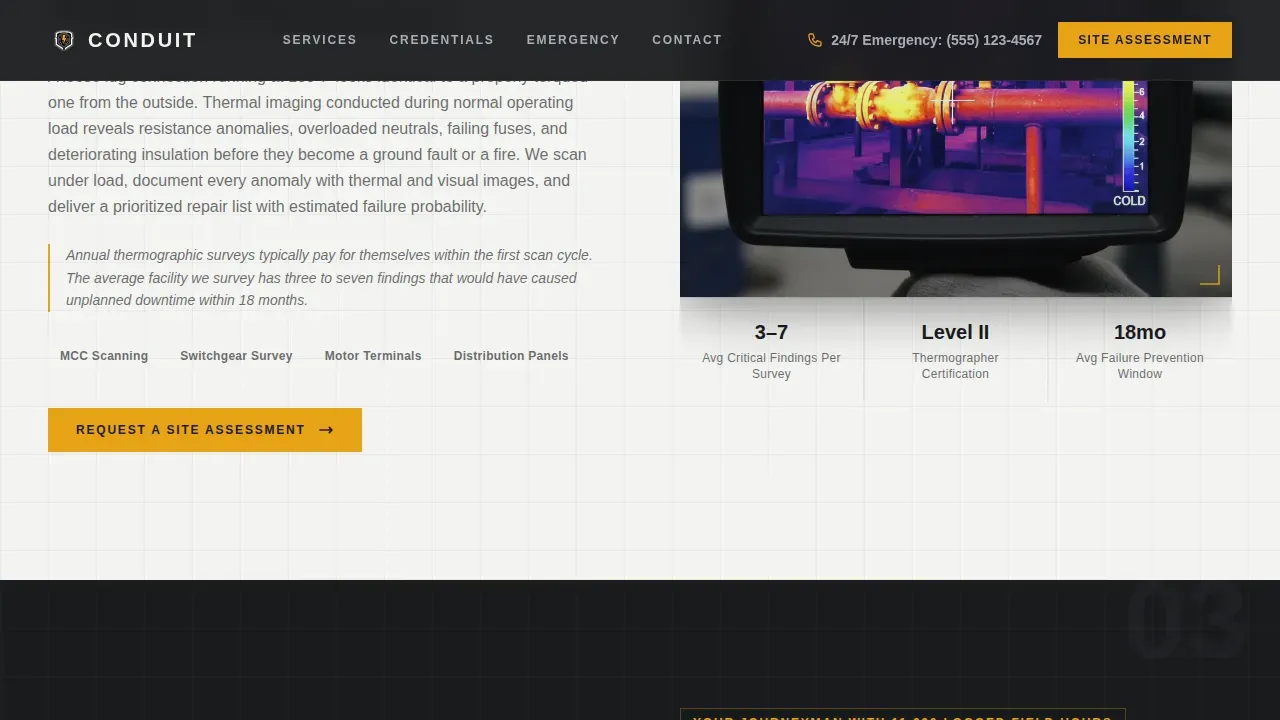Open the Emergency navigation item

[x=573, y=40]
